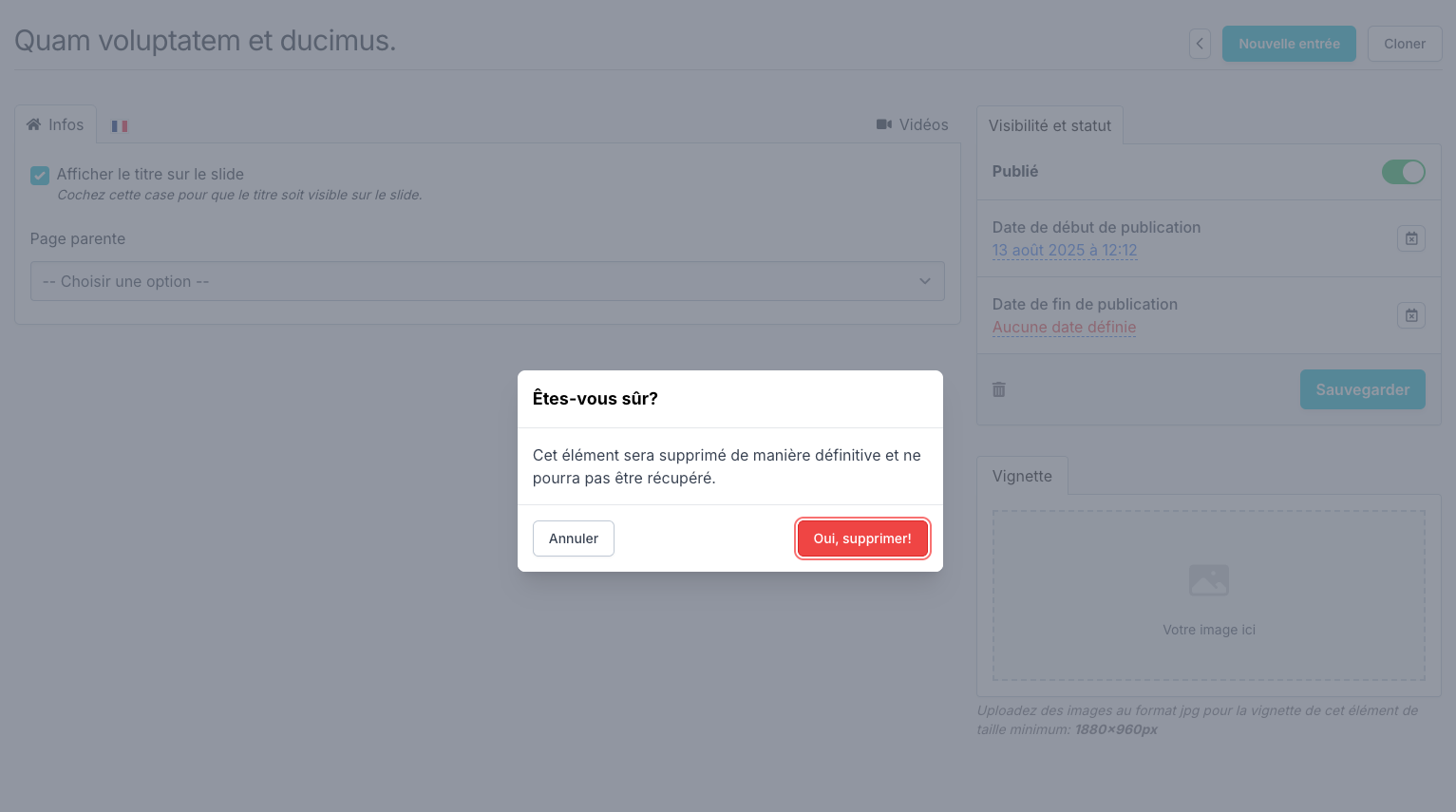Confirm deletion with Oui, supprimer!

(x=862, y=538)
